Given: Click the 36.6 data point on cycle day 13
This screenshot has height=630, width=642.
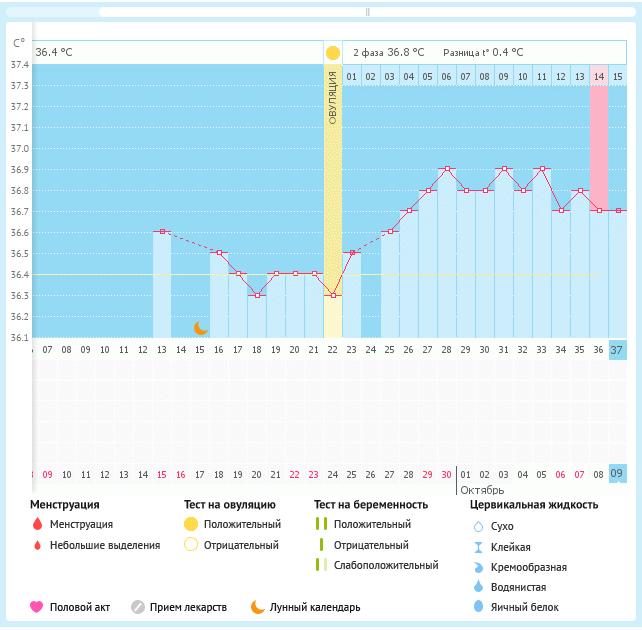Looking at the screenshot, I should (x=162, y=231).
